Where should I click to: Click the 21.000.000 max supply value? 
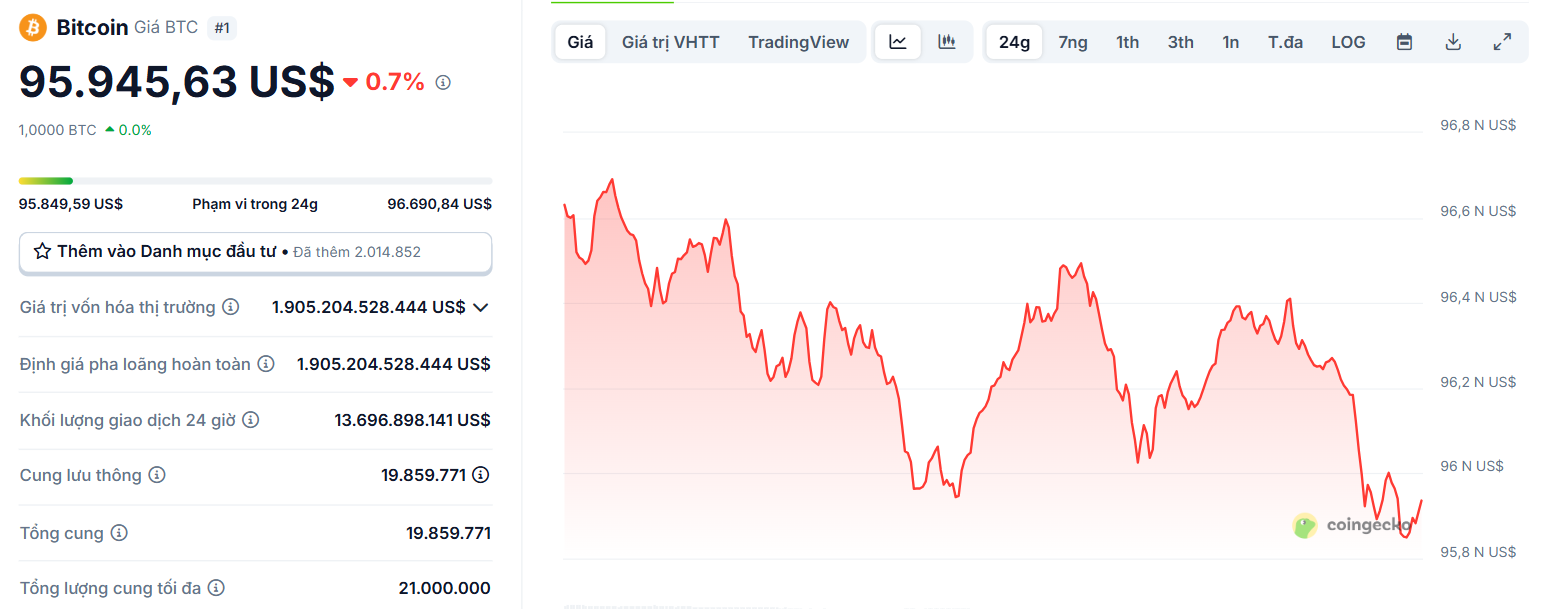coord(444,588)
